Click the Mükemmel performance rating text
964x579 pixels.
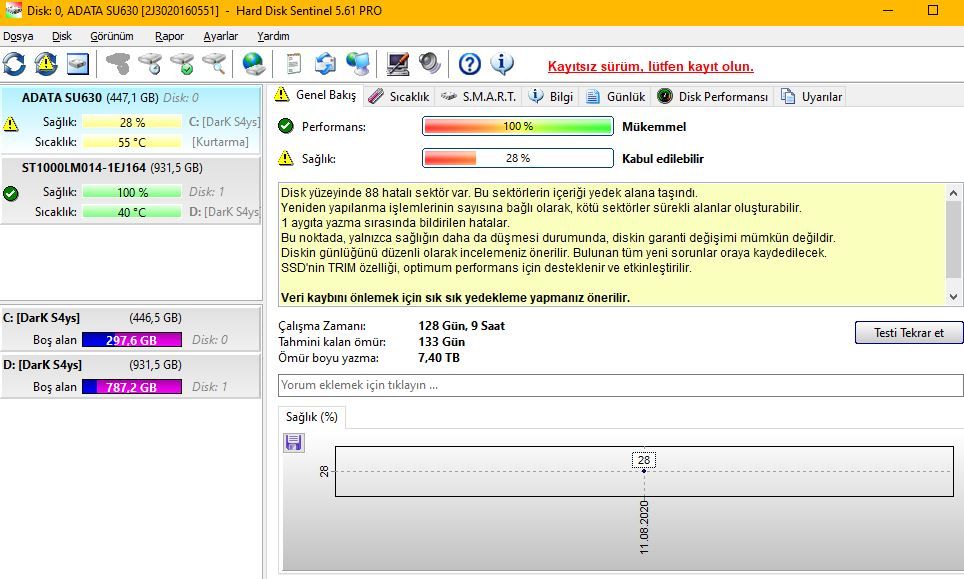pos(654,127)
